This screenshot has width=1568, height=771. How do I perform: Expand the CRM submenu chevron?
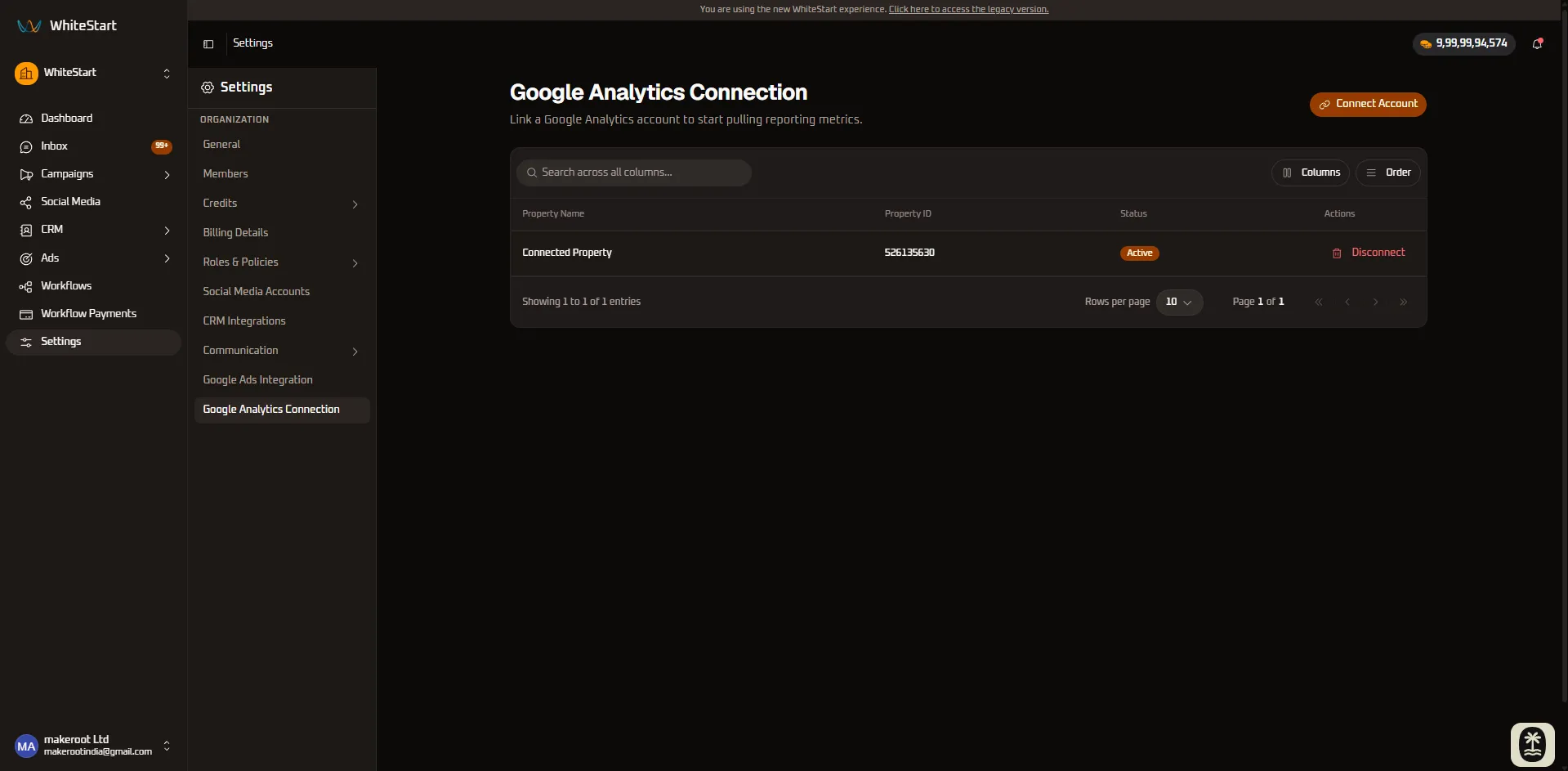pyautogui.click(x=167, y=231)
